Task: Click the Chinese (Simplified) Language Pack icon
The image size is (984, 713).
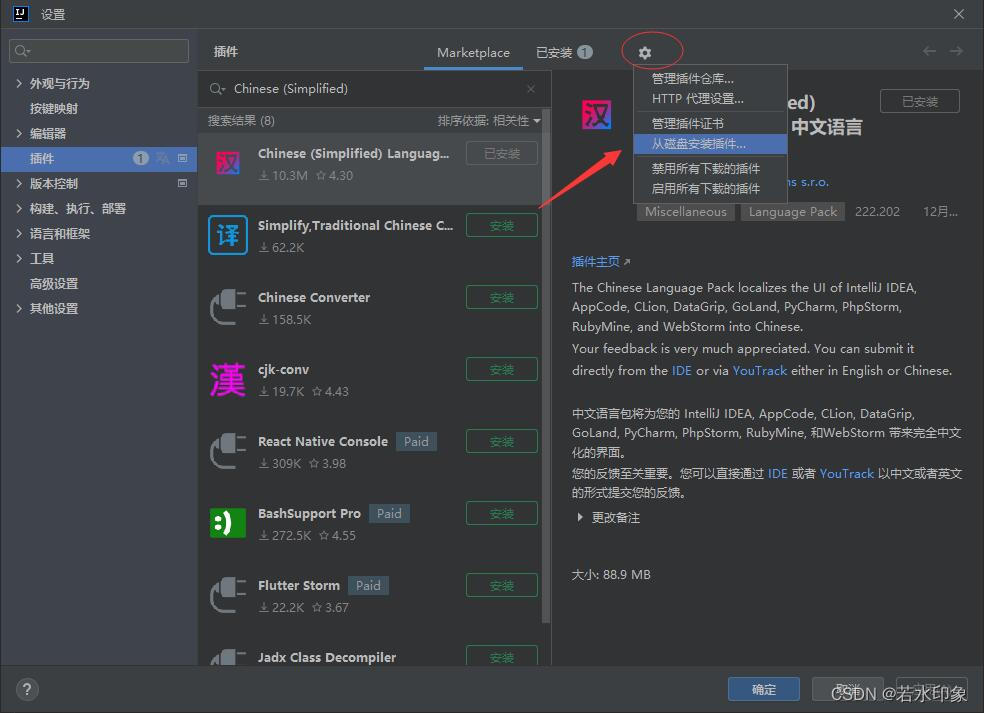Action: (227, 163)
